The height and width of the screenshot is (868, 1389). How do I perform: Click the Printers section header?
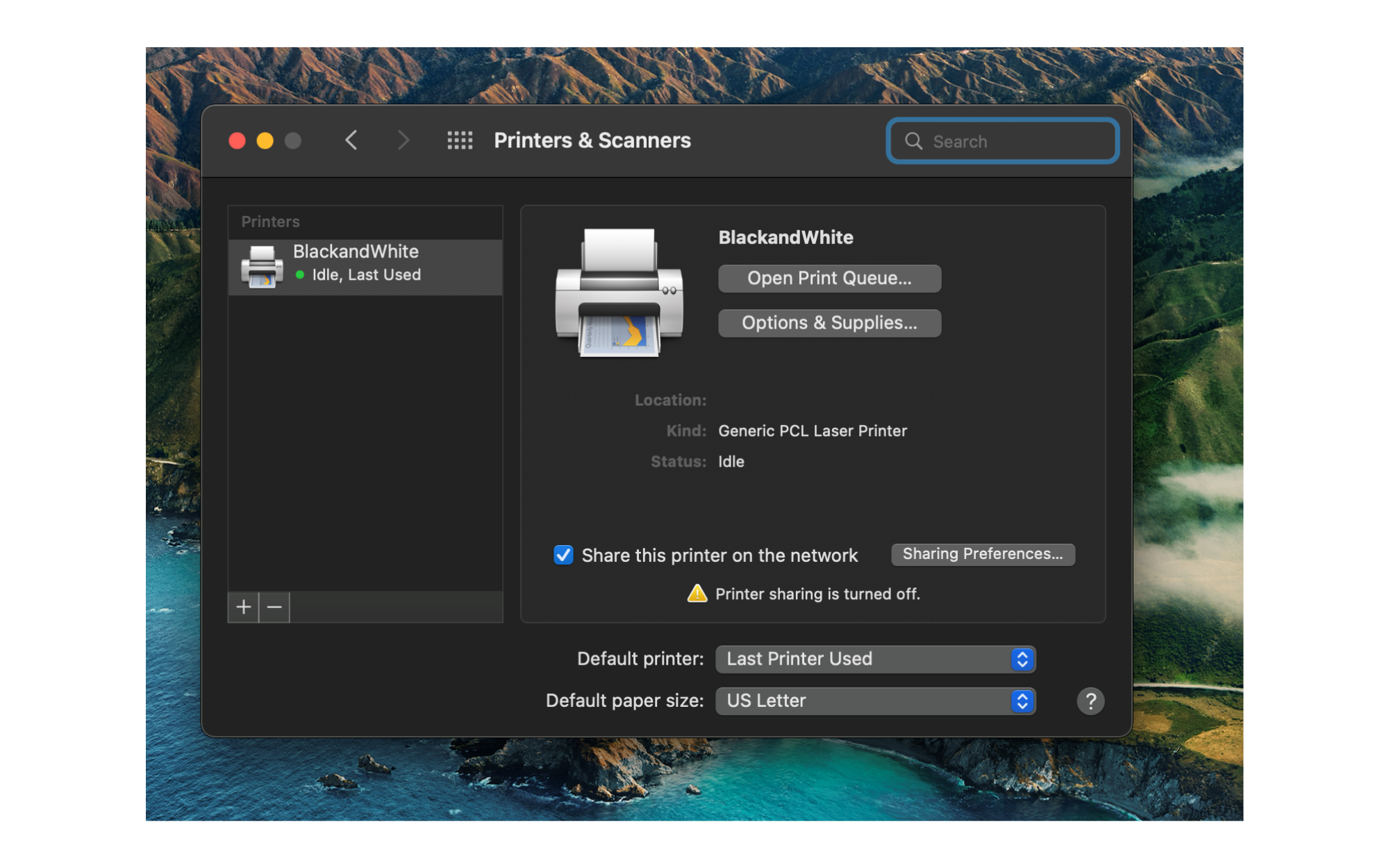point(270,222)
